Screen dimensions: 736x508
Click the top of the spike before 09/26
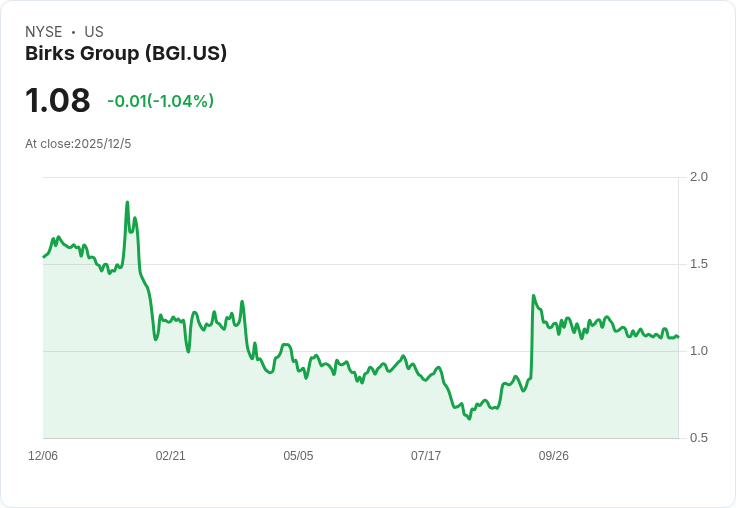pyautogui.click(x=533, y=296)
